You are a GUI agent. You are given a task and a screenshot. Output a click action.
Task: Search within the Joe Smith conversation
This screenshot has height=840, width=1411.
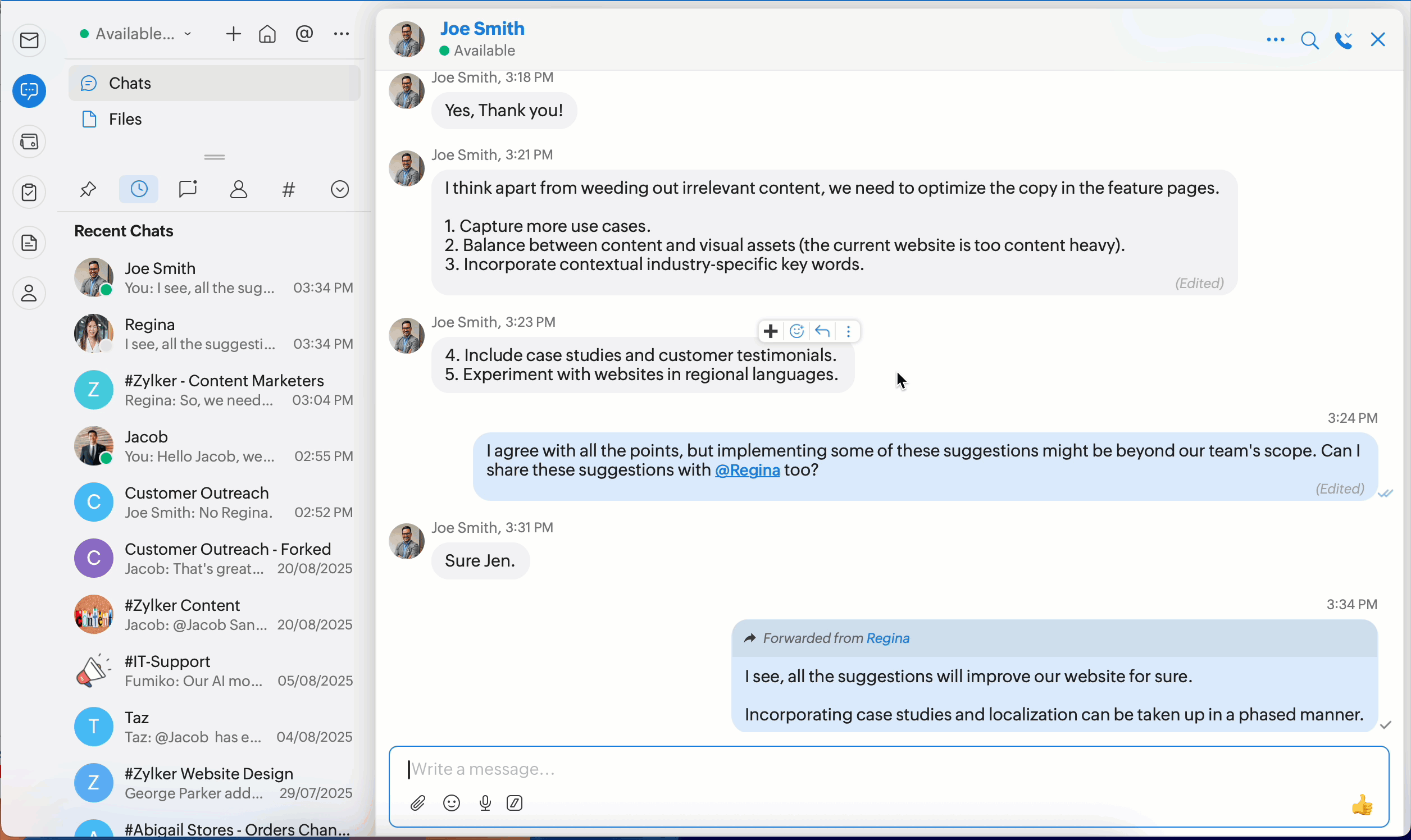coord(1310,40)
